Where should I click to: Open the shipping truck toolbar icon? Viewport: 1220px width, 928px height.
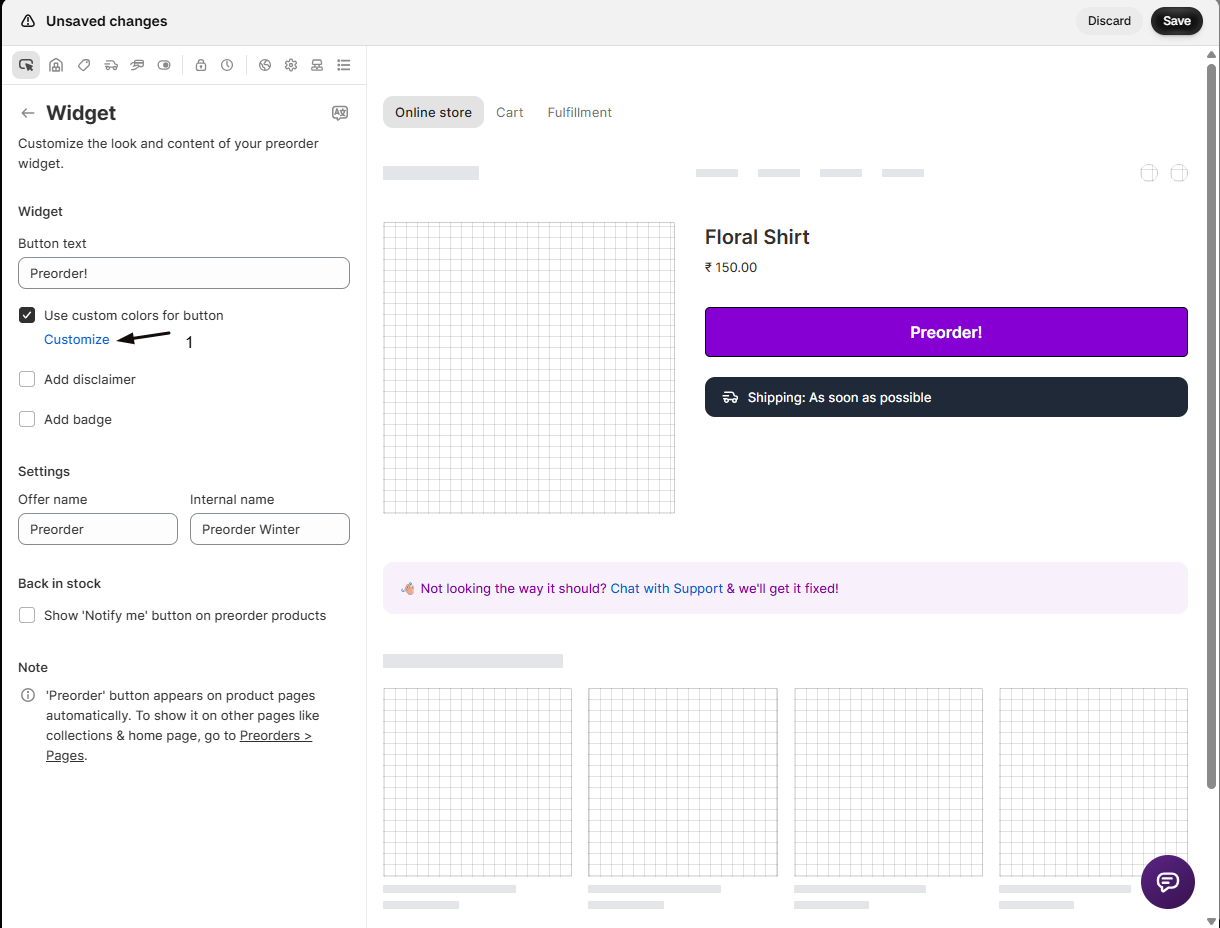click(x=111, y=65)
